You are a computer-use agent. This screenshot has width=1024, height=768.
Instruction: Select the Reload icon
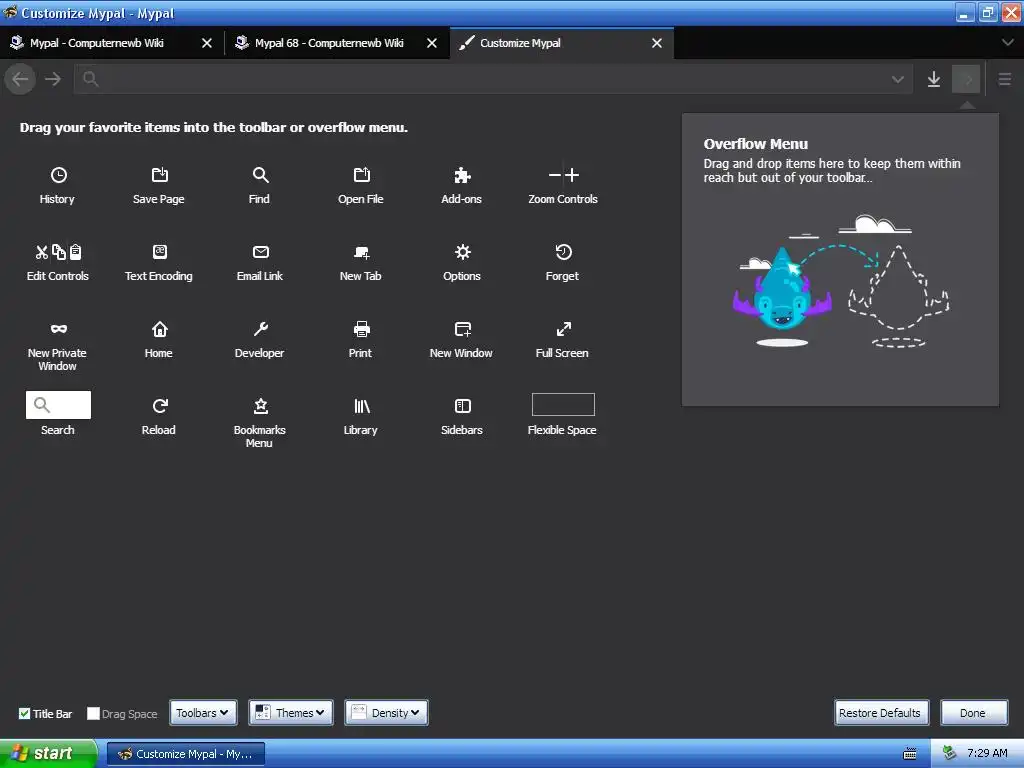tap(159, 406)
